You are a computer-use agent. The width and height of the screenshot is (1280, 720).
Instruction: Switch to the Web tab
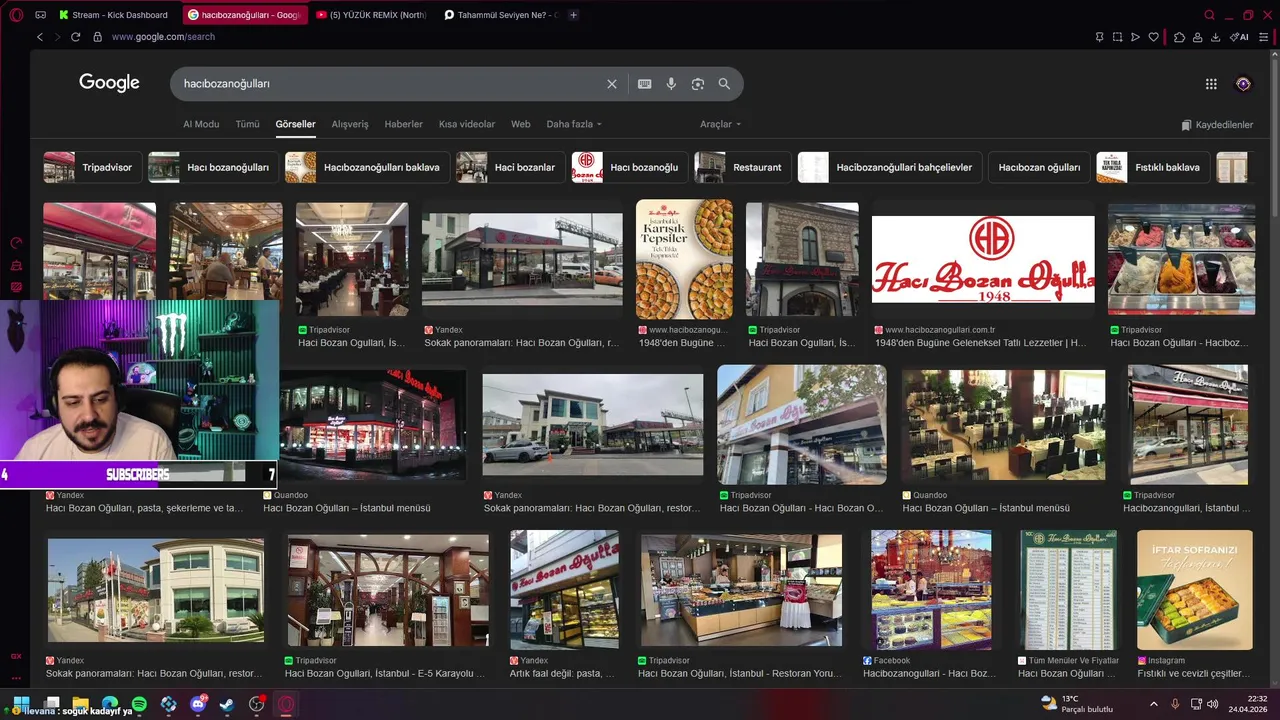pyautogui.click(x=520, y=124)
